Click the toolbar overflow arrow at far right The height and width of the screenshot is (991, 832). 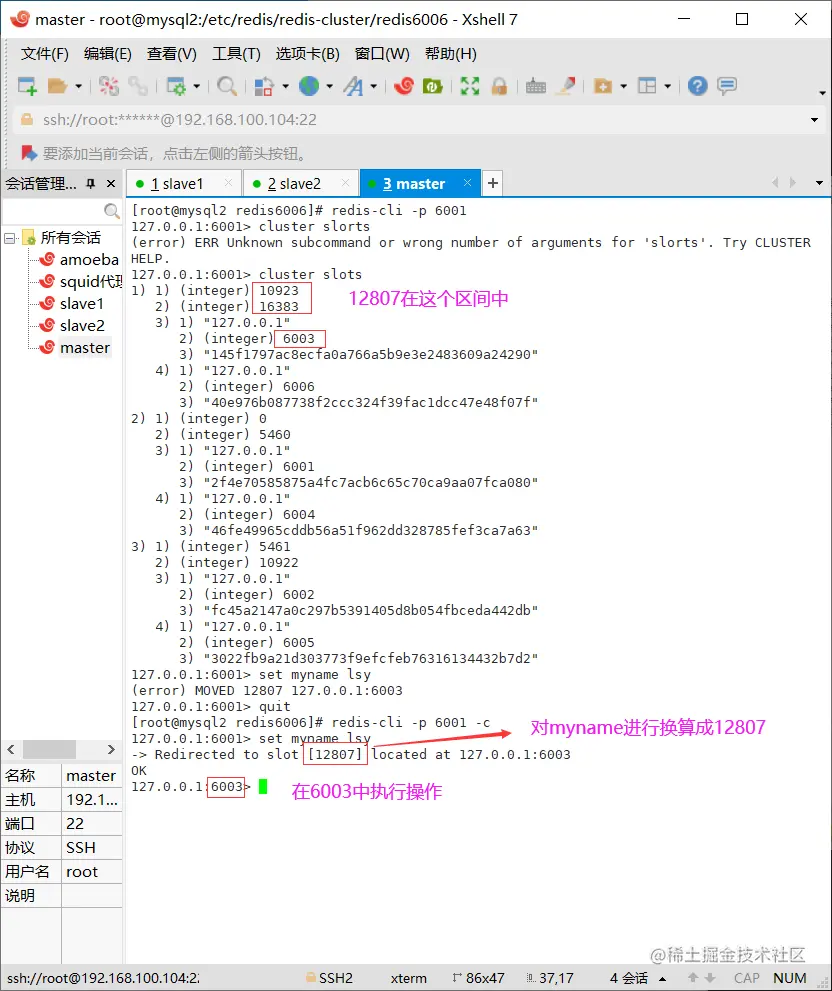pyautogui.click(x=822, y=93)
